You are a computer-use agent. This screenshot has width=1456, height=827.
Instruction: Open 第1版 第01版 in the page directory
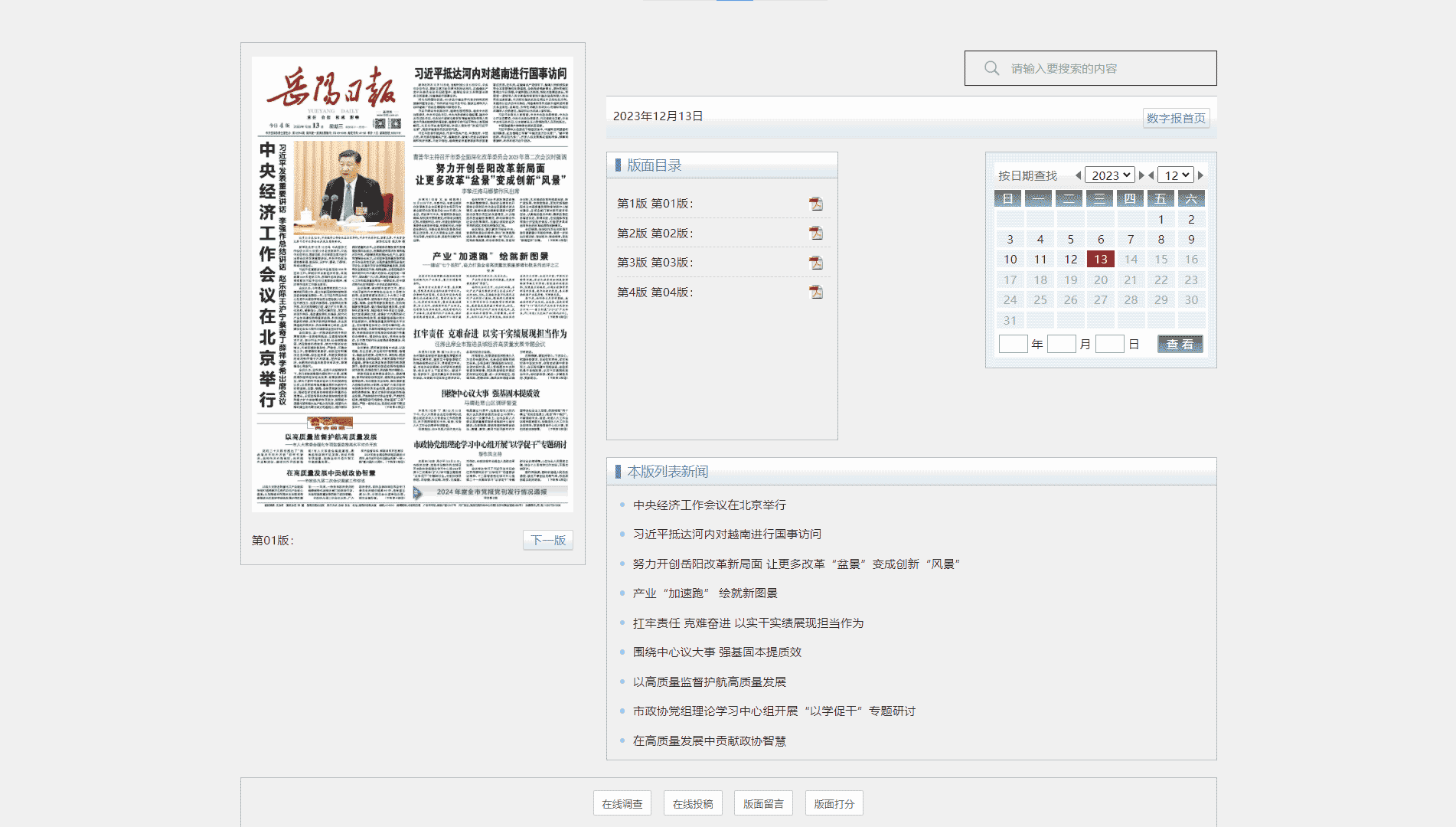coord(655,204)
